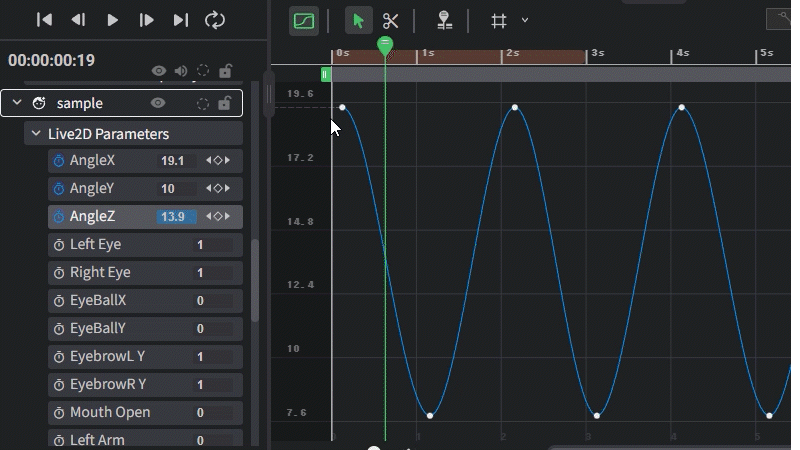Click EyebrowL Y stopwatch icon
Image resolution: width=800 pixels, height=450 pixels.
pos(59,357)
